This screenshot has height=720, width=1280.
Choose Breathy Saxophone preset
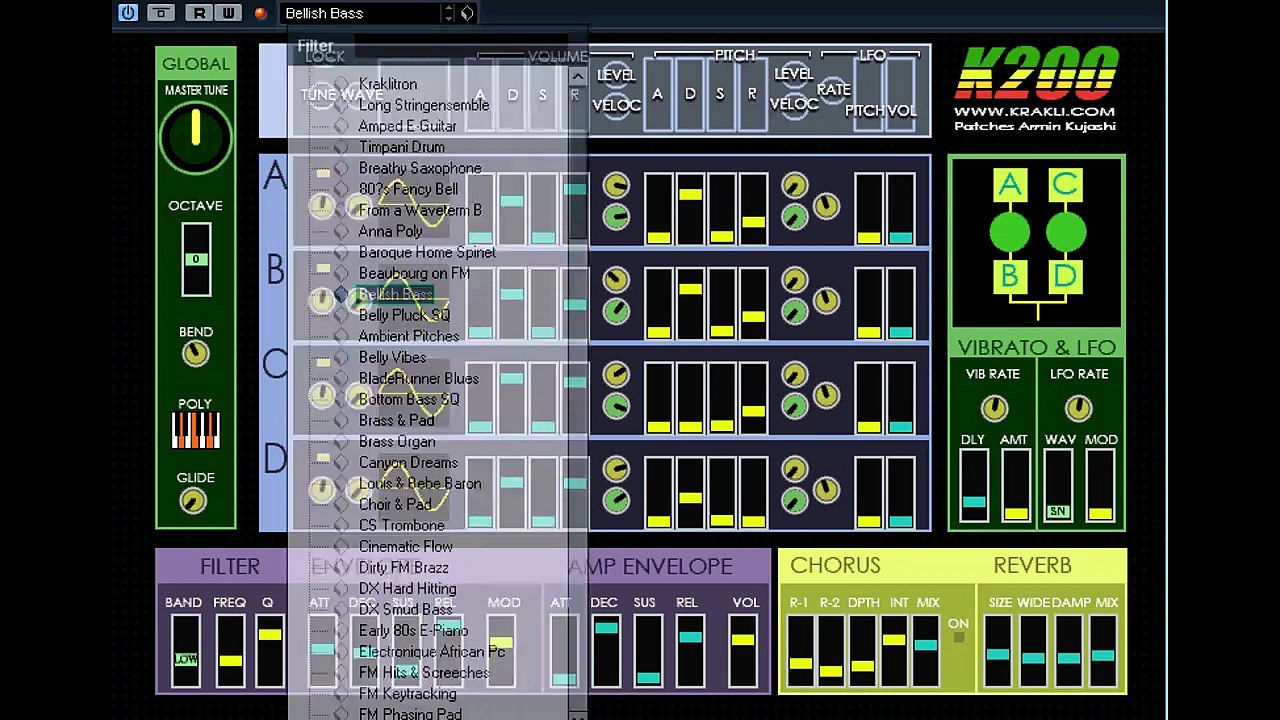[420, 168]
